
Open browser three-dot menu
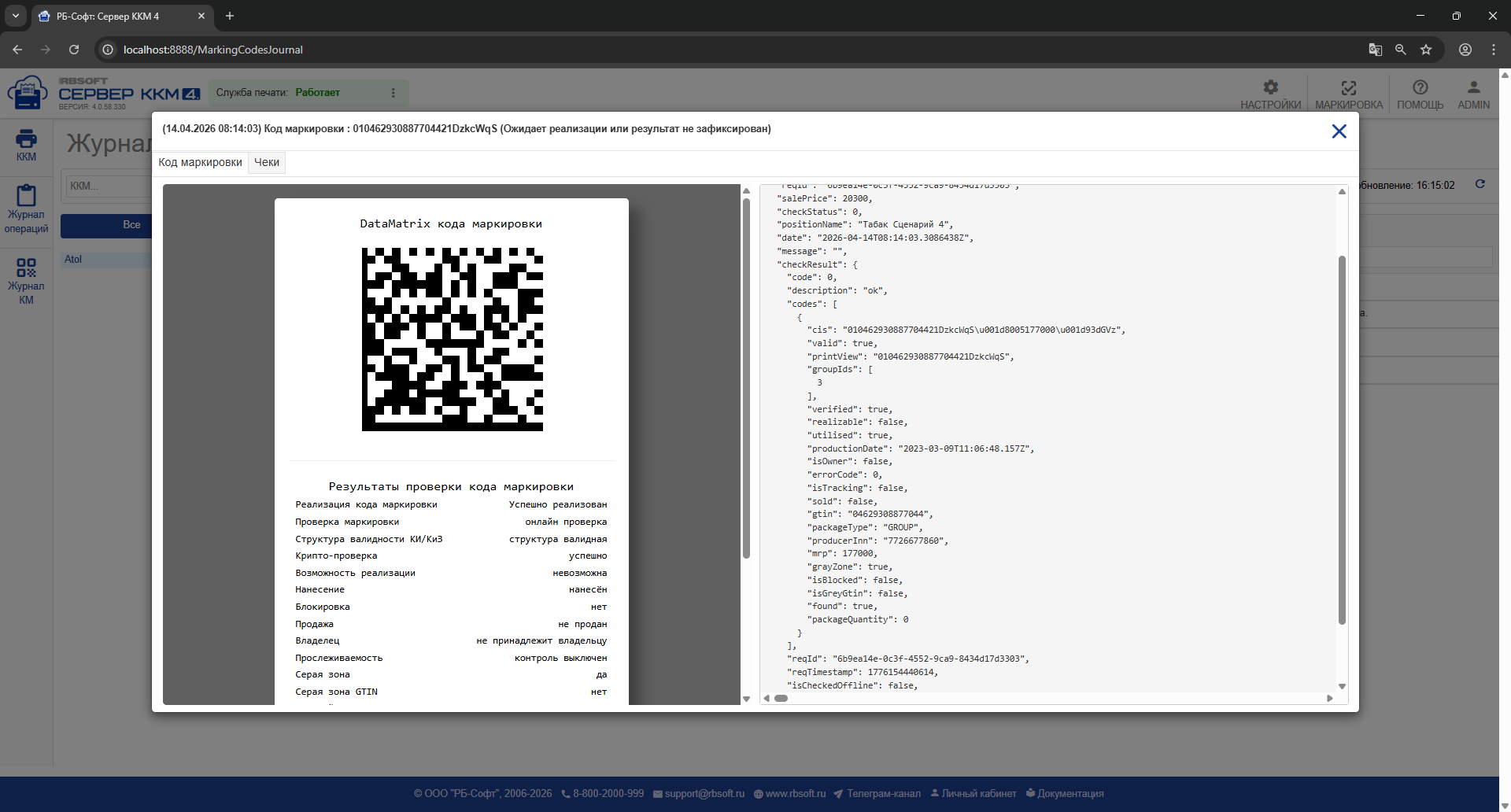pyautogui.click(x=1494, y=50)
